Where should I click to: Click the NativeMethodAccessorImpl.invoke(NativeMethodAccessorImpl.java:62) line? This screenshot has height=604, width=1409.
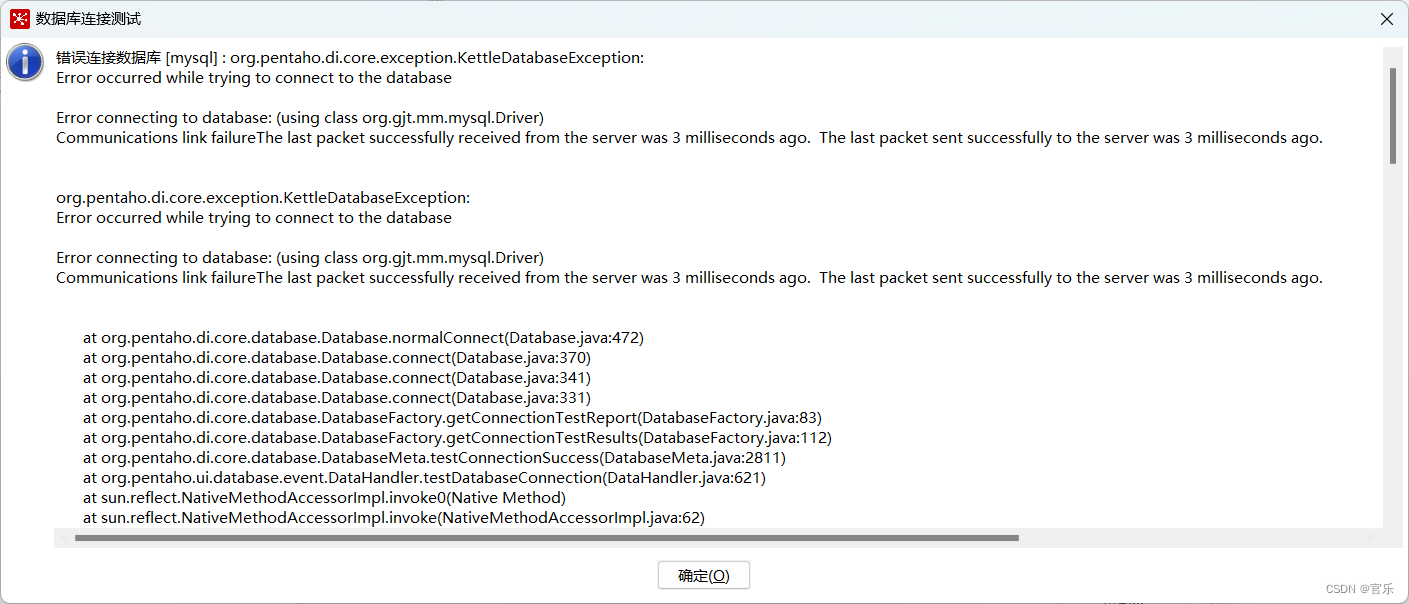394,518
